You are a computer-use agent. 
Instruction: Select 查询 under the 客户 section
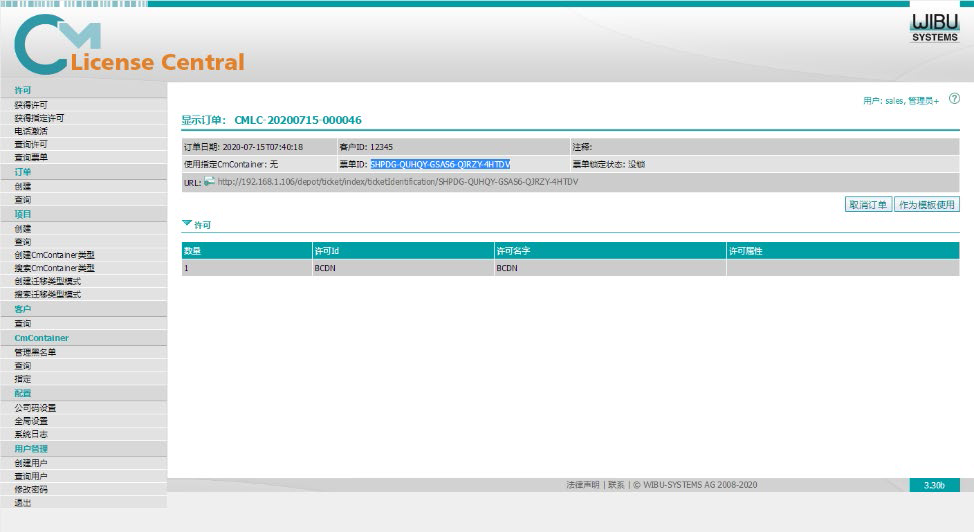tap(23, 323)
